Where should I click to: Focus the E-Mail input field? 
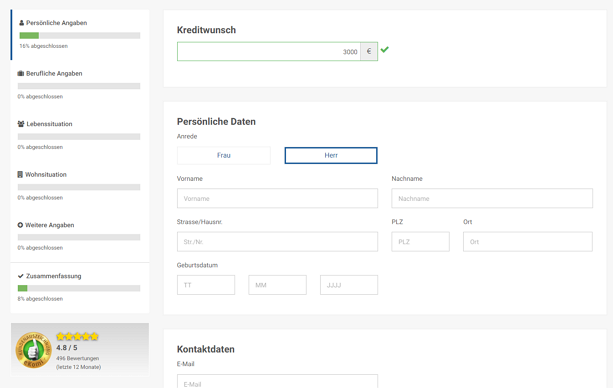click(x=277, y=381)
